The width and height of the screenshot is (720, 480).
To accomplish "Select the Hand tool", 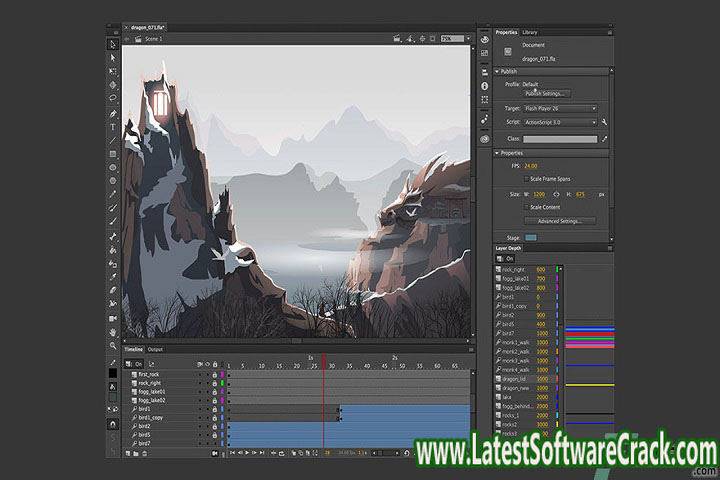I will pos(113,331).
